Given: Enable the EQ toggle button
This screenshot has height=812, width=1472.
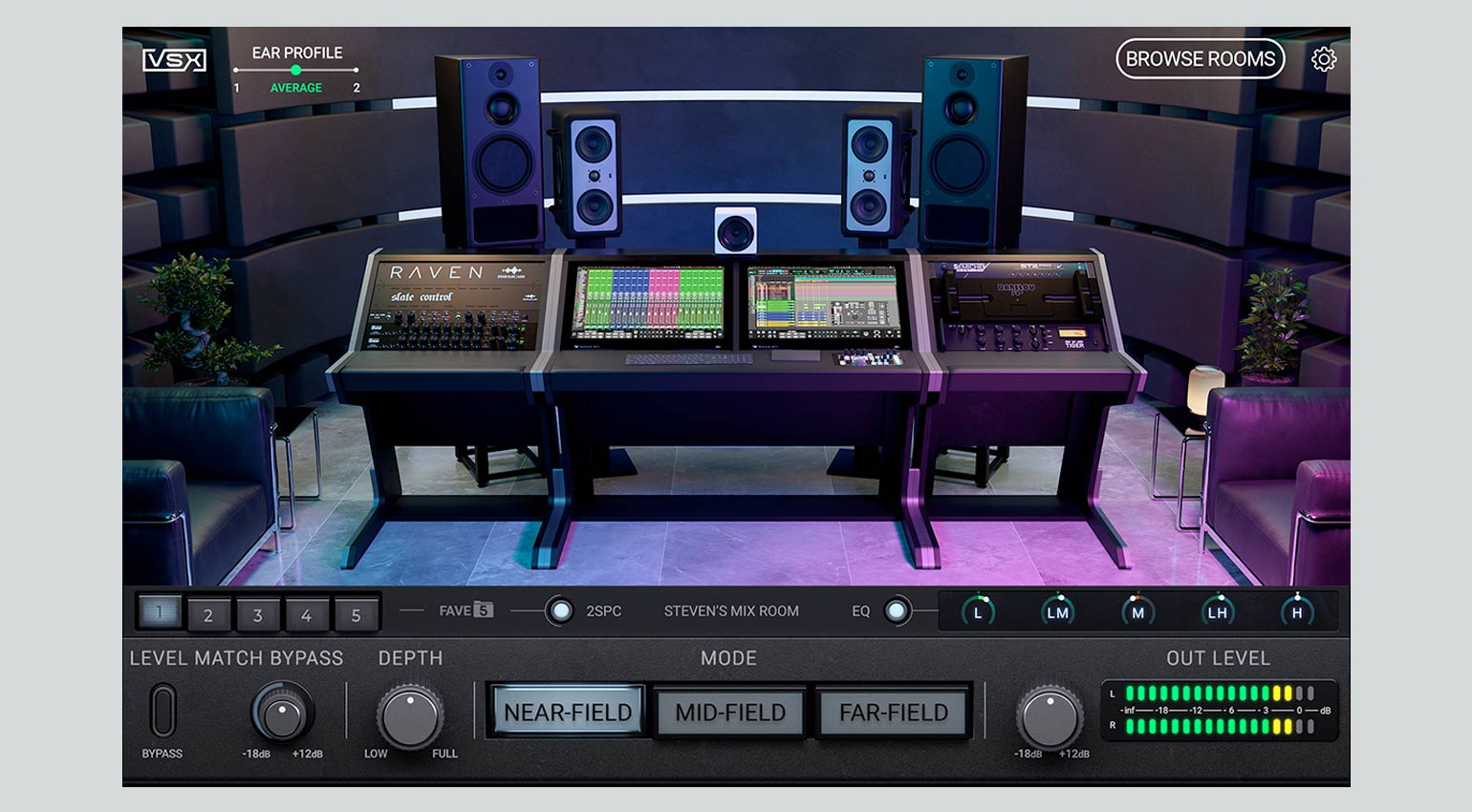Looking at the screenshot, I should (x=897, y=610).
